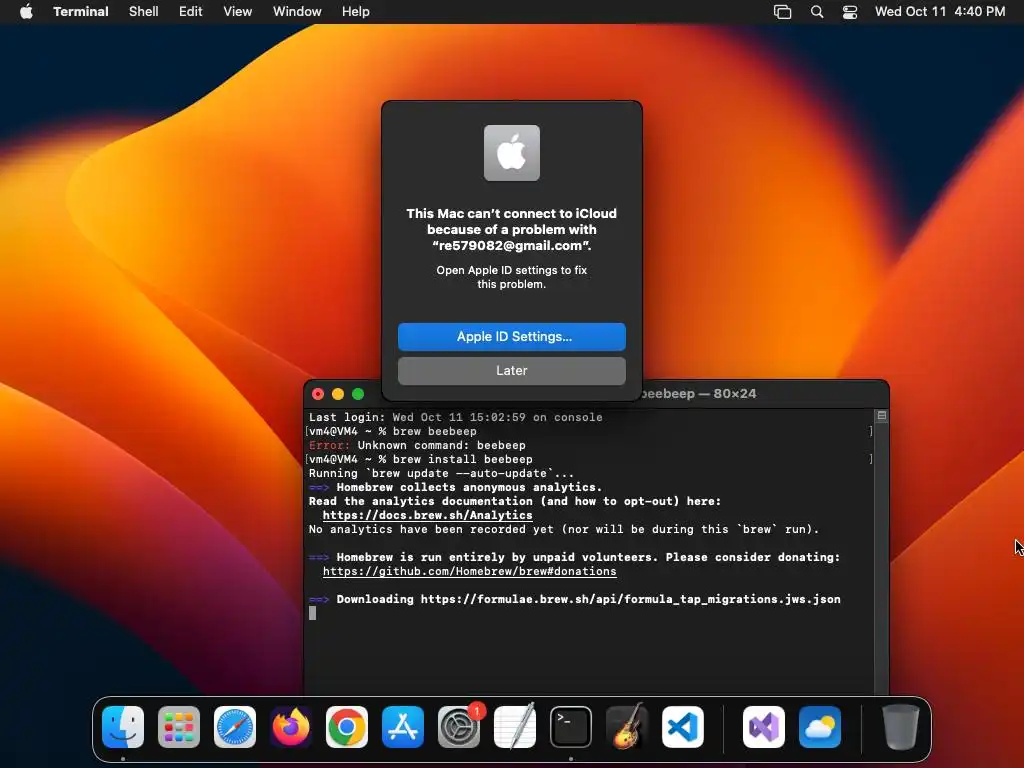Open Google Chrome in the dock
Viewport: 1024px width, 768px height.
pos(347,727)
